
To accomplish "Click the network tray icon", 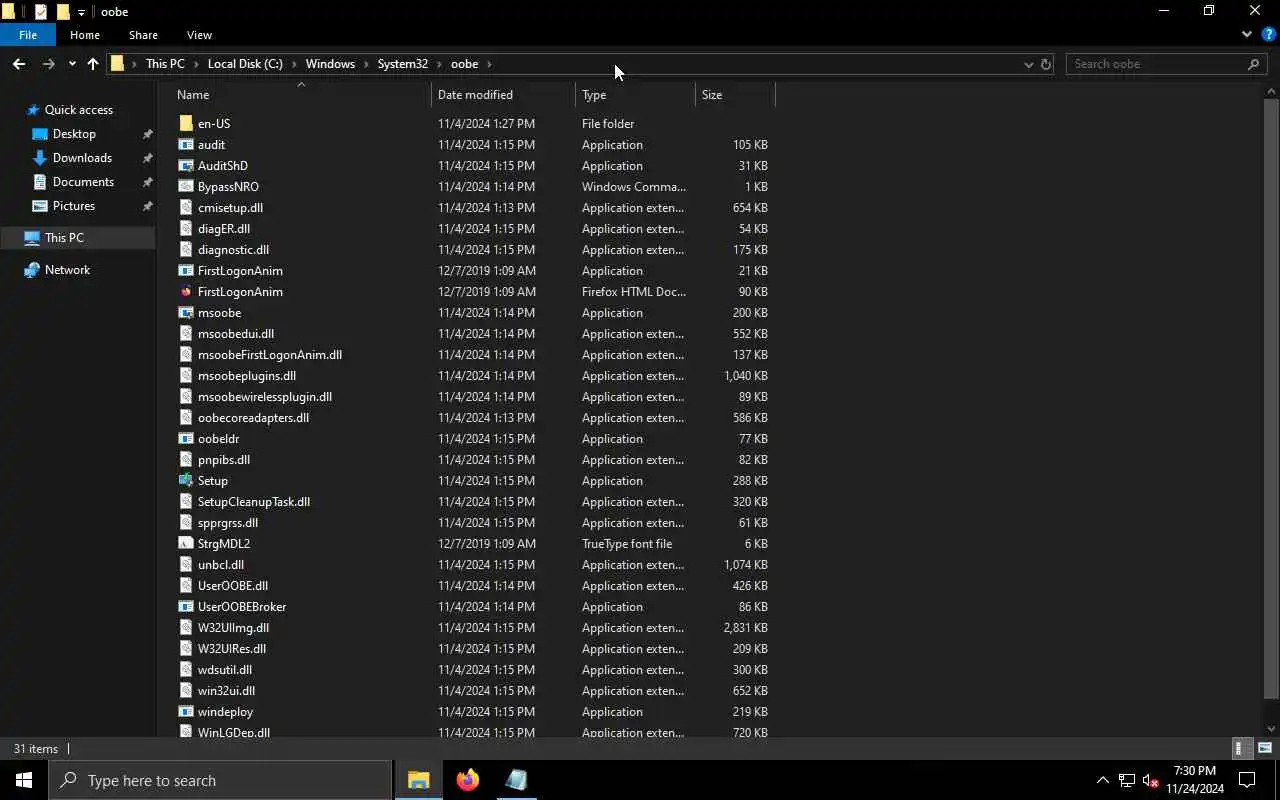I will pos(1127,780).
